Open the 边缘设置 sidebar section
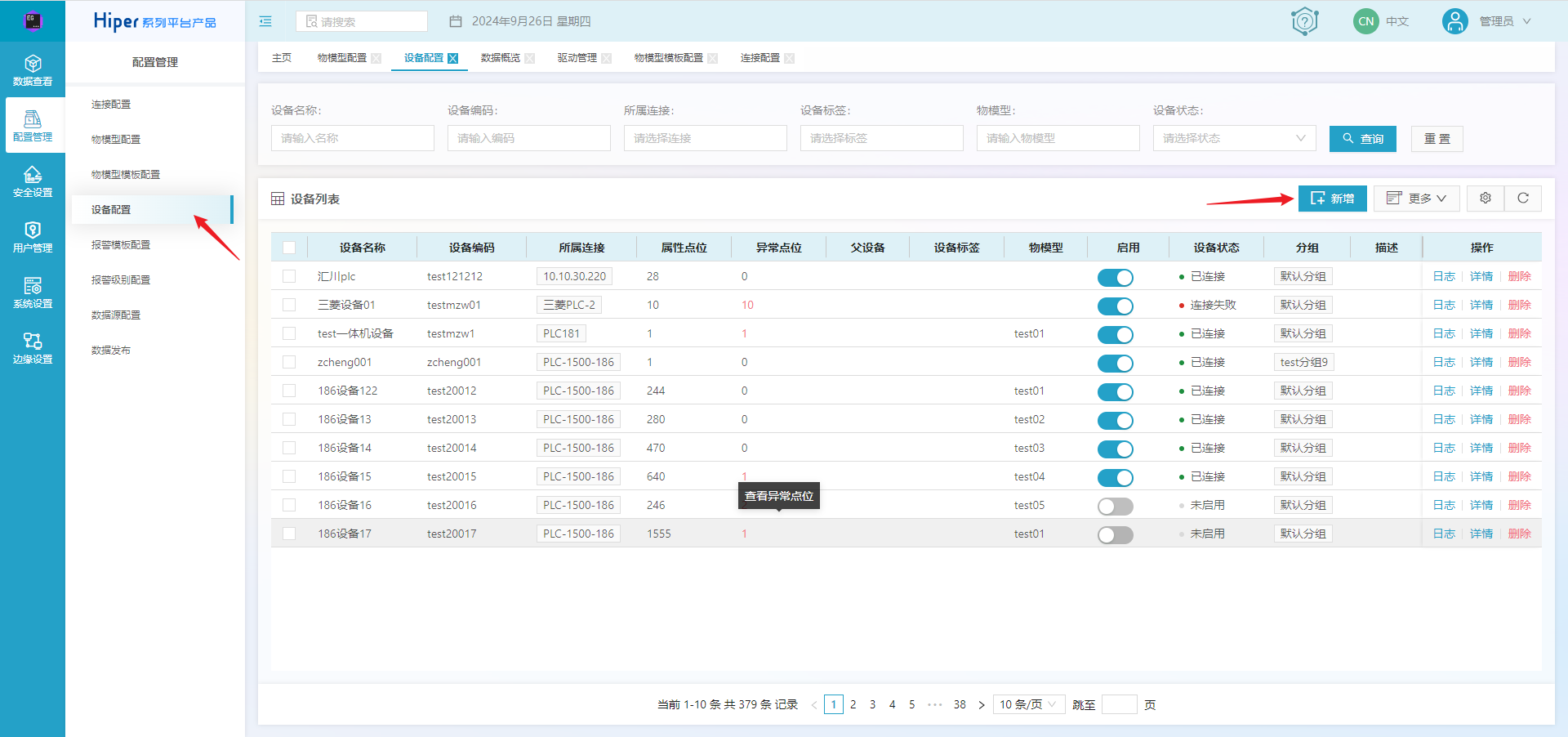 pos(33,349)
